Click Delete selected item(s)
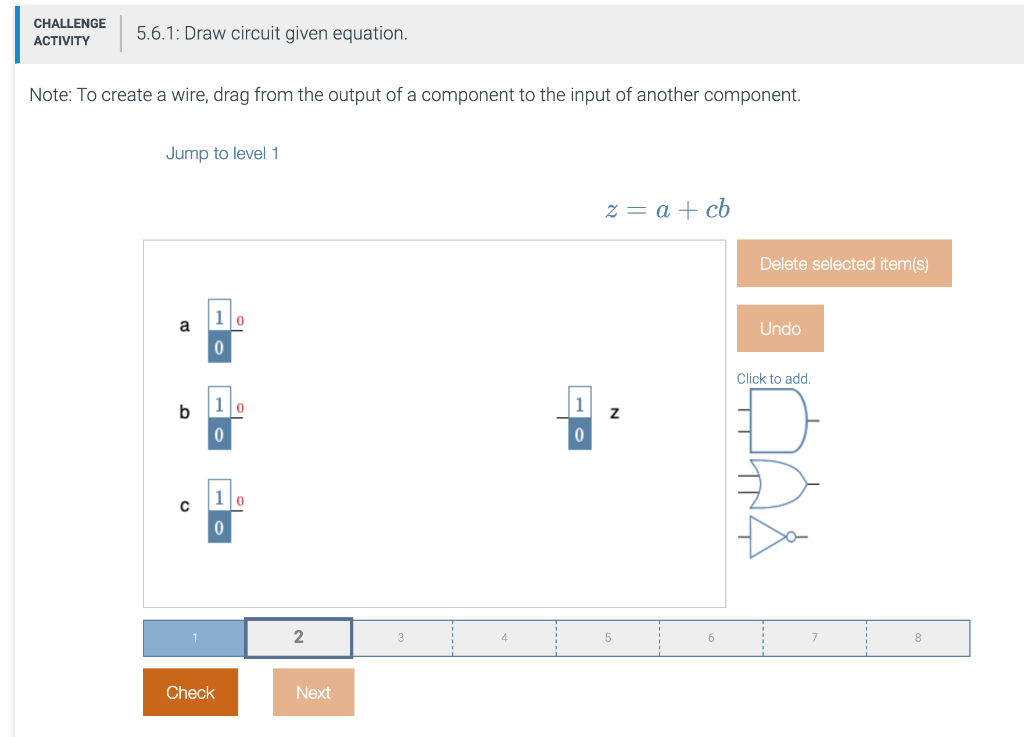The height and width of the screenshot is (737, 1024). pos(844,263)
